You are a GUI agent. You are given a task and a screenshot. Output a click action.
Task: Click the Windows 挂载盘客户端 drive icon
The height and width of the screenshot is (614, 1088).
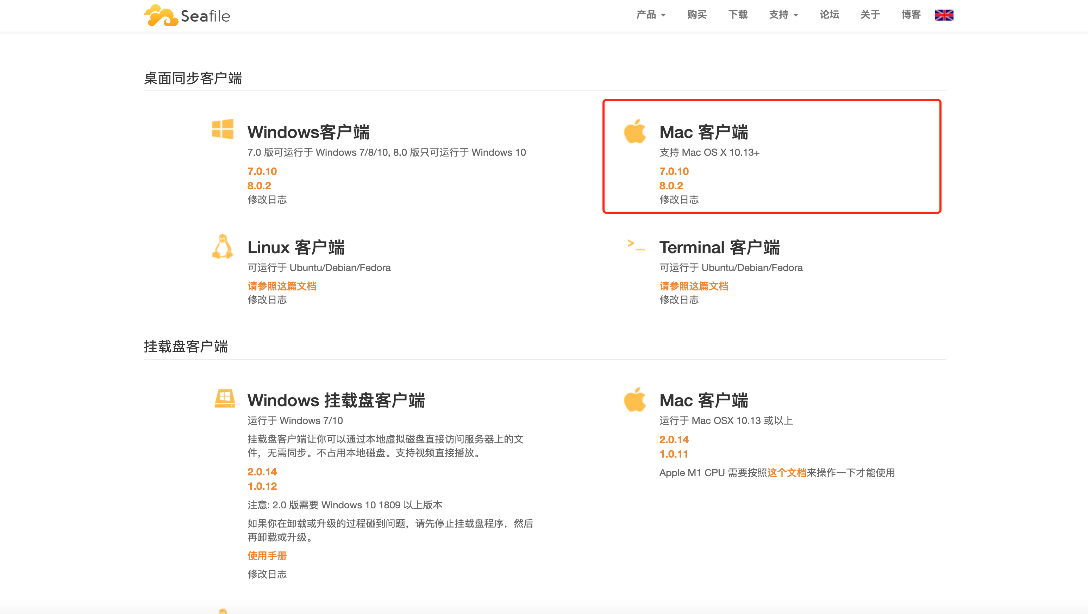pos(224,399)
